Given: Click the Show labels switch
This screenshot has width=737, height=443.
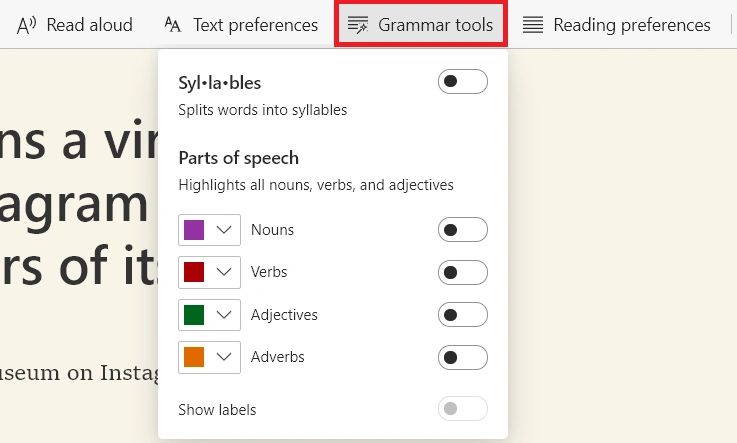Looking at the screenshot, I should 462,409.
